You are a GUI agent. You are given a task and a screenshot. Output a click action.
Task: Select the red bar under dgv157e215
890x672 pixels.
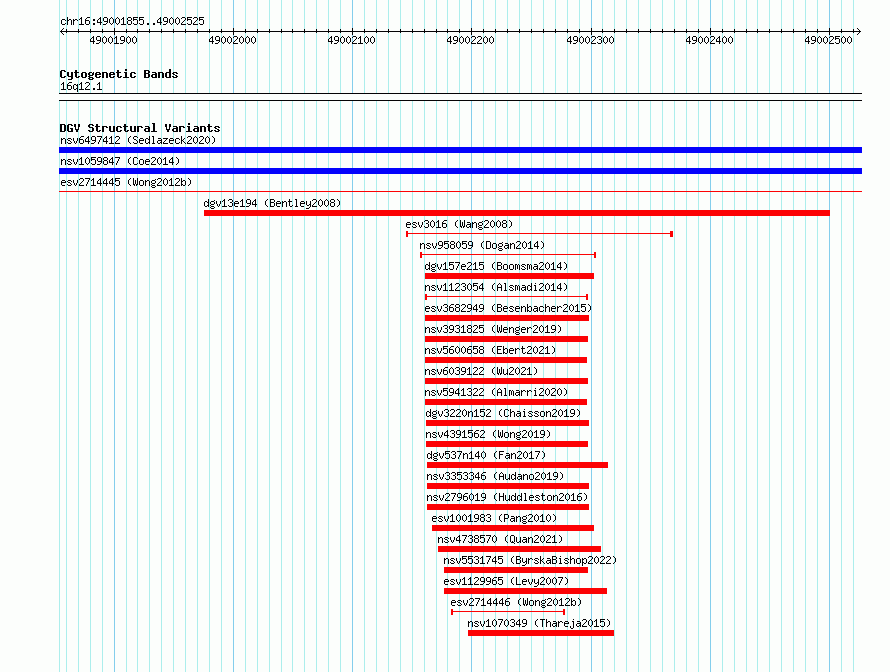tap(509, 276)
